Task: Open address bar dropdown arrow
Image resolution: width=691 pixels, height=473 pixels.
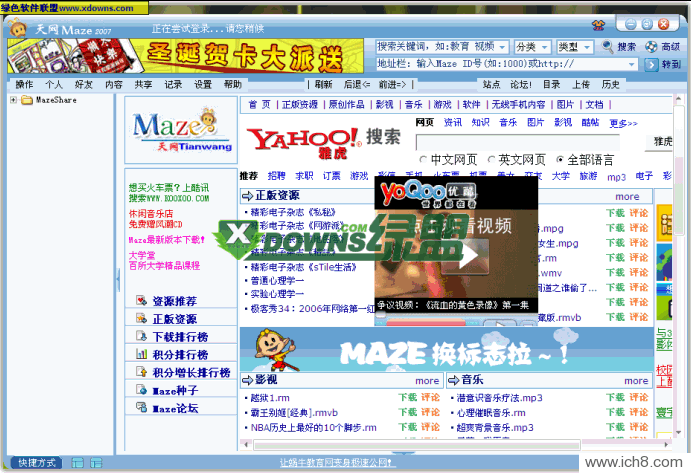Action: click(632, 64)
